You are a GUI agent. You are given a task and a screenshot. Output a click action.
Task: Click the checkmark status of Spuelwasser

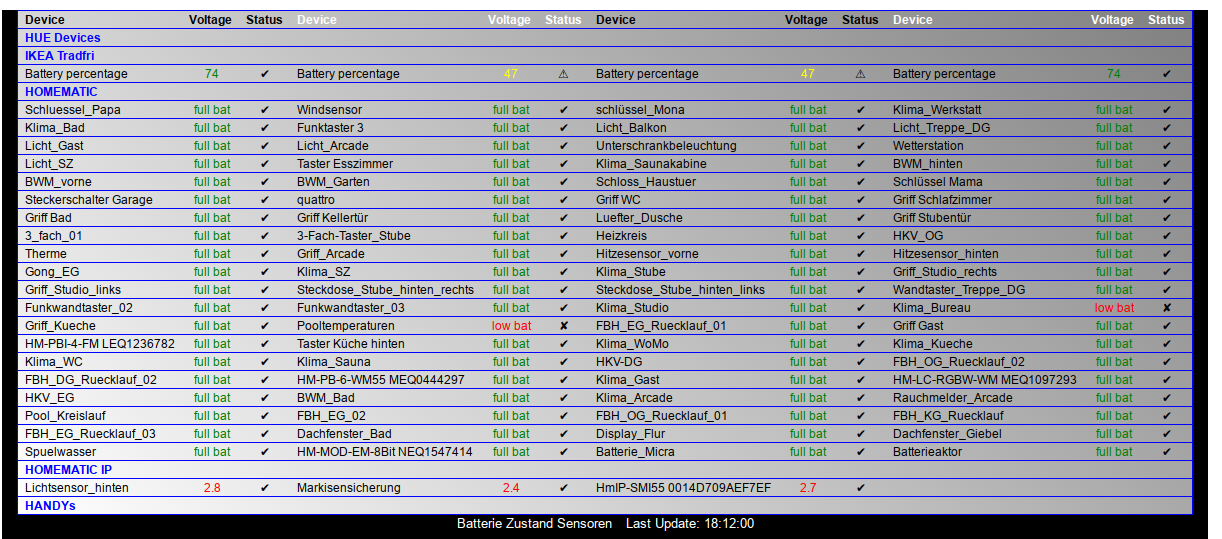coord(265,452)
